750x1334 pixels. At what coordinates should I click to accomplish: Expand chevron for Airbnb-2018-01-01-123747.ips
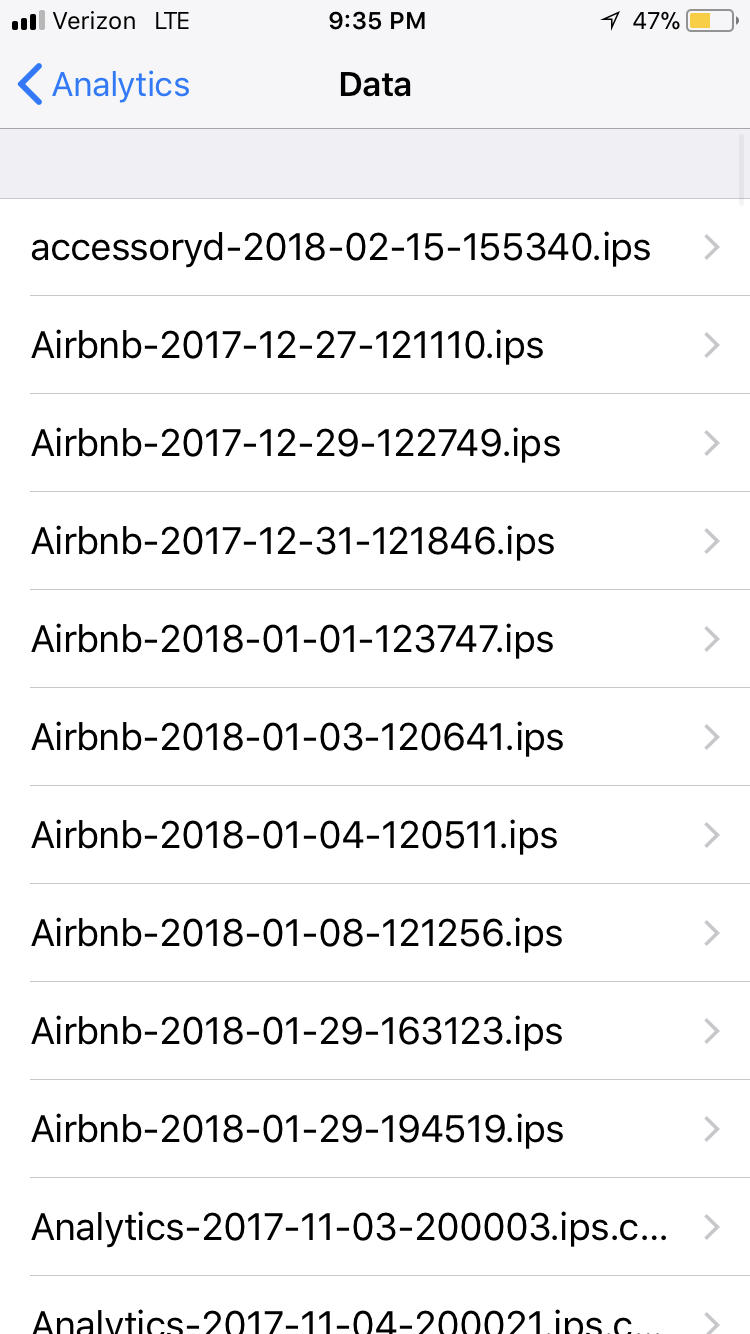tap(712, 639)
